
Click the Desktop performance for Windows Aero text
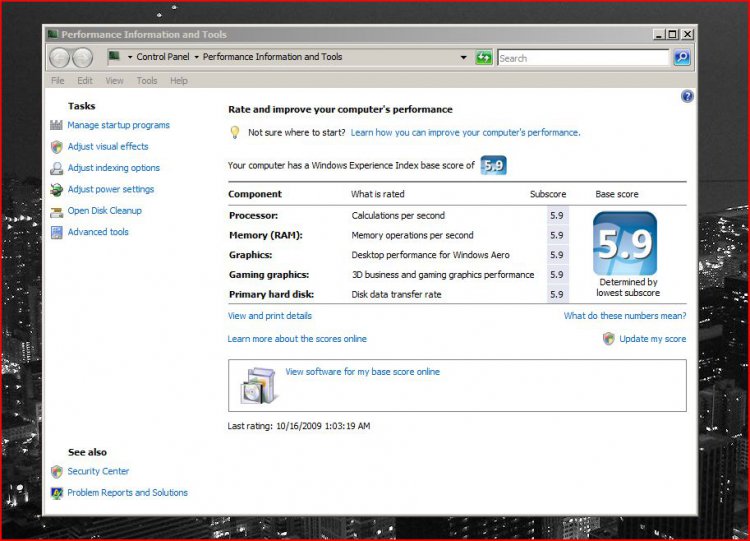point(430,255)
